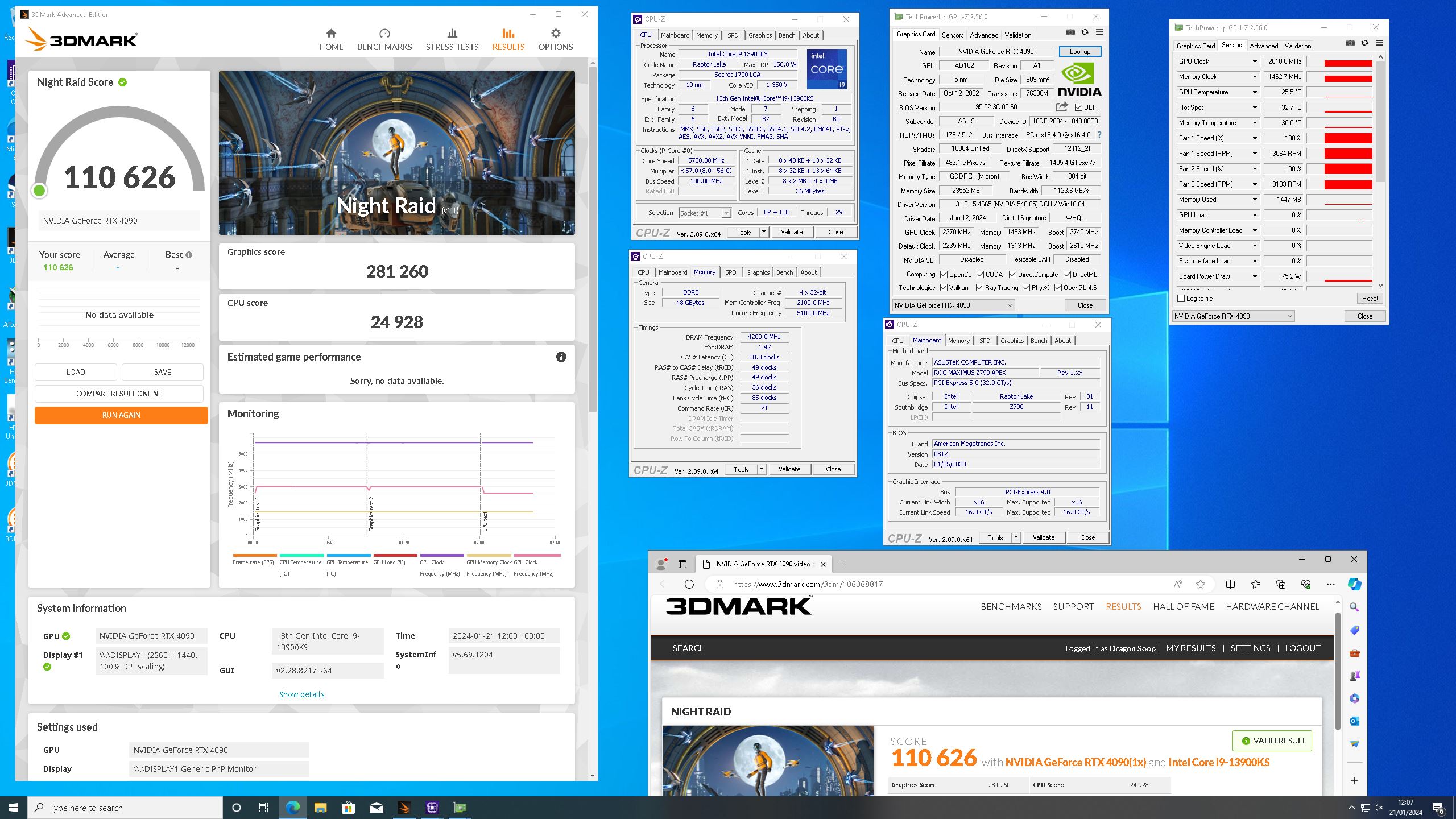Open GPU selector dropdown in GPU-Z Sensors window
The image size is (1456, 819).
tap(1233, 316)
